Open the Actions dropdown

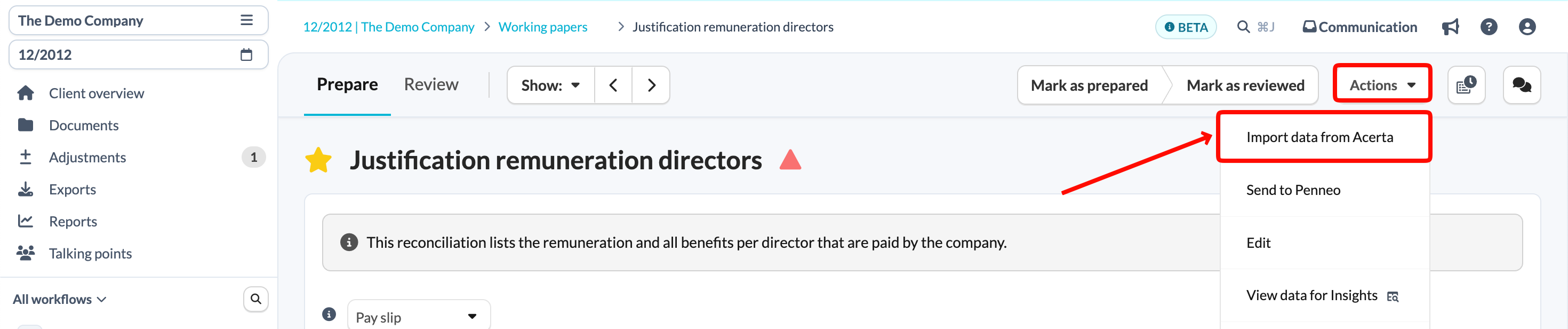click(1382, 85)
